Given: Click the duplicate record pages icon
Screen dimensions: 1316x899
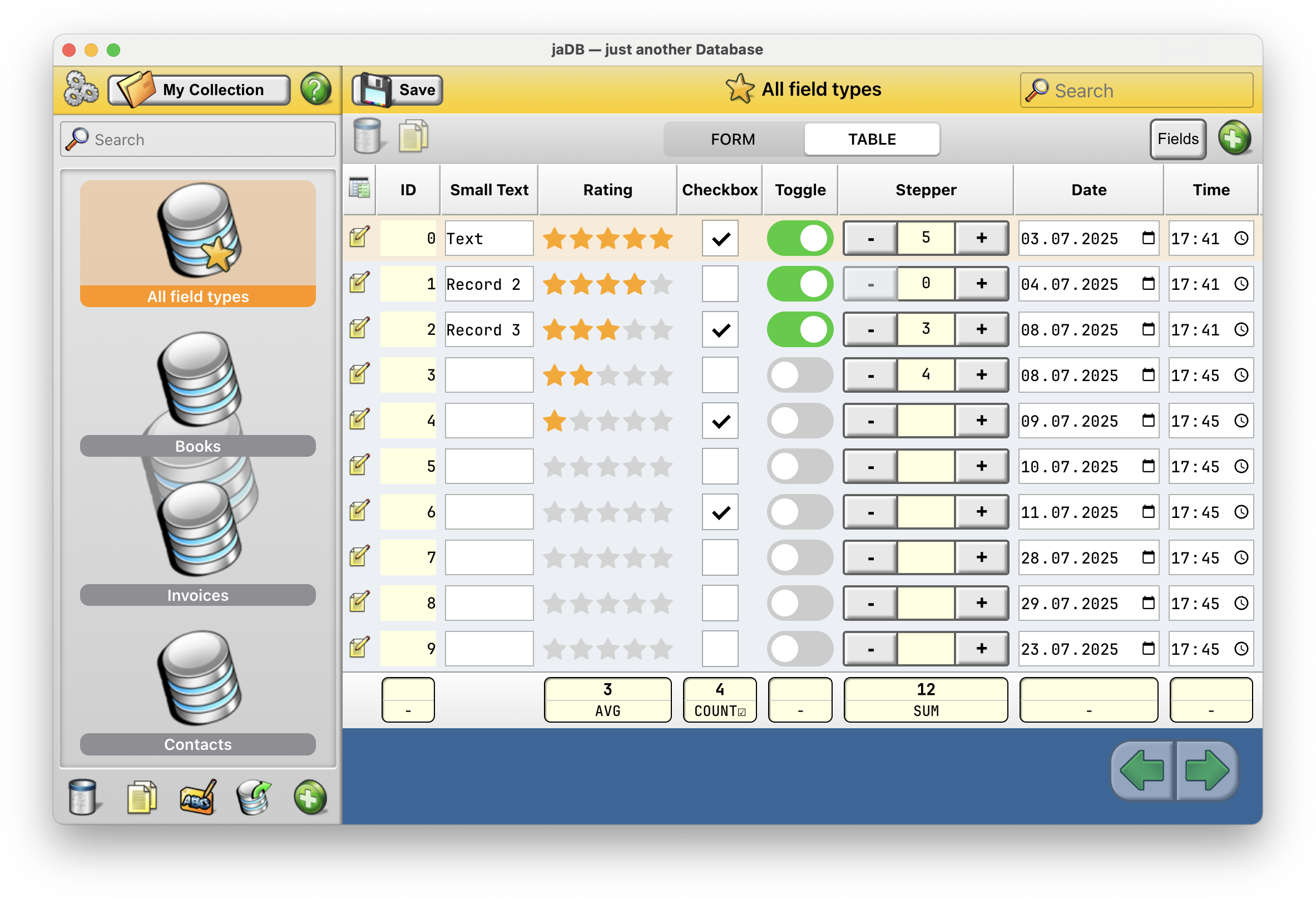Looking at the screenshot, I should click(x=413, y=136).
